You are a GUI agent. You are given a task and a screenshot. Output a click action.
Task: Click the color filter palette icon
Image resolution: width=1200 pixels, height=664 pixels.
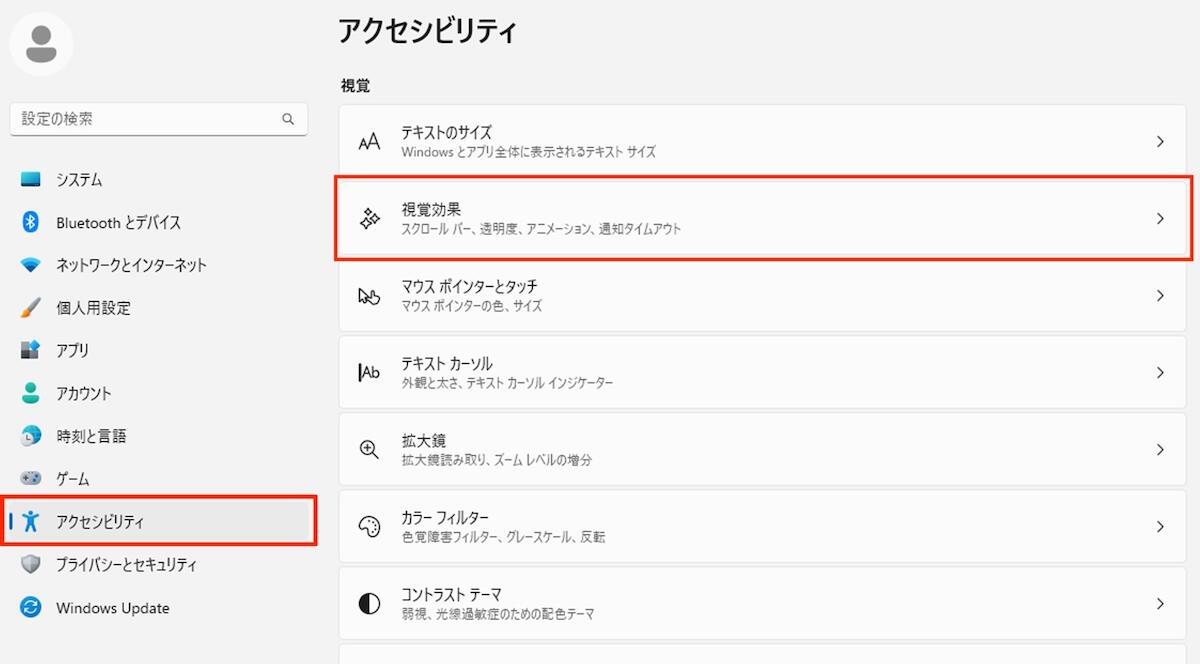point(369,526)
